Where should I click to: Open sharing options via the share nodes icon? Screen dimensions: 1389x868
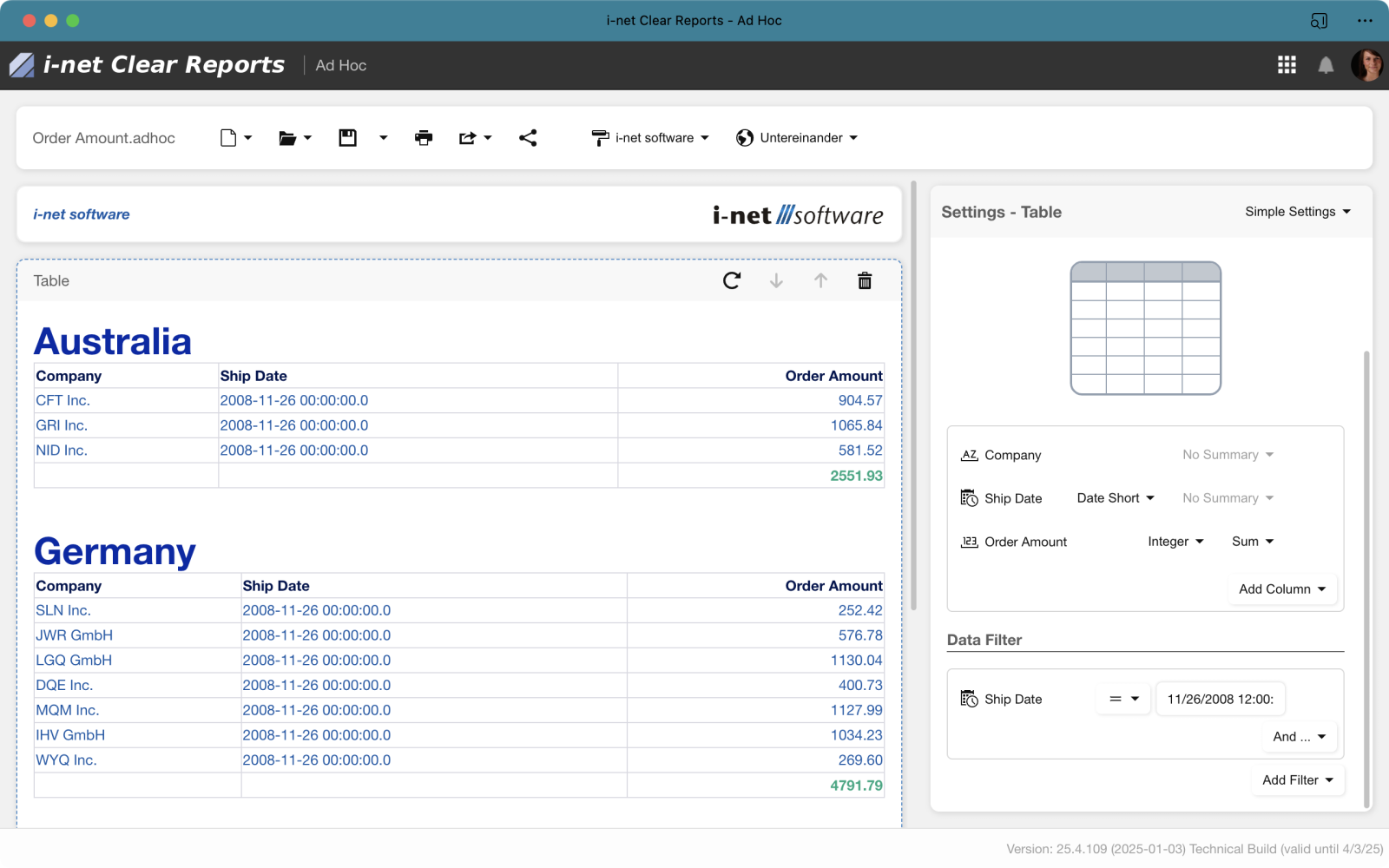point(527,137)
